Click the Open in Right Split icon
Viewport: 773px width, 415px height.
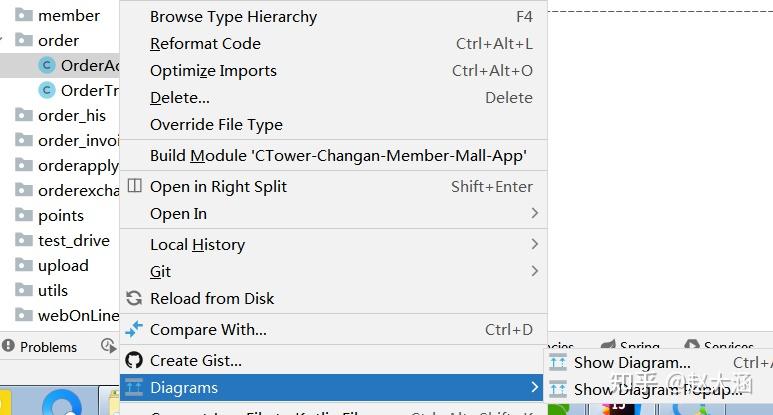(x=134, y=186)
